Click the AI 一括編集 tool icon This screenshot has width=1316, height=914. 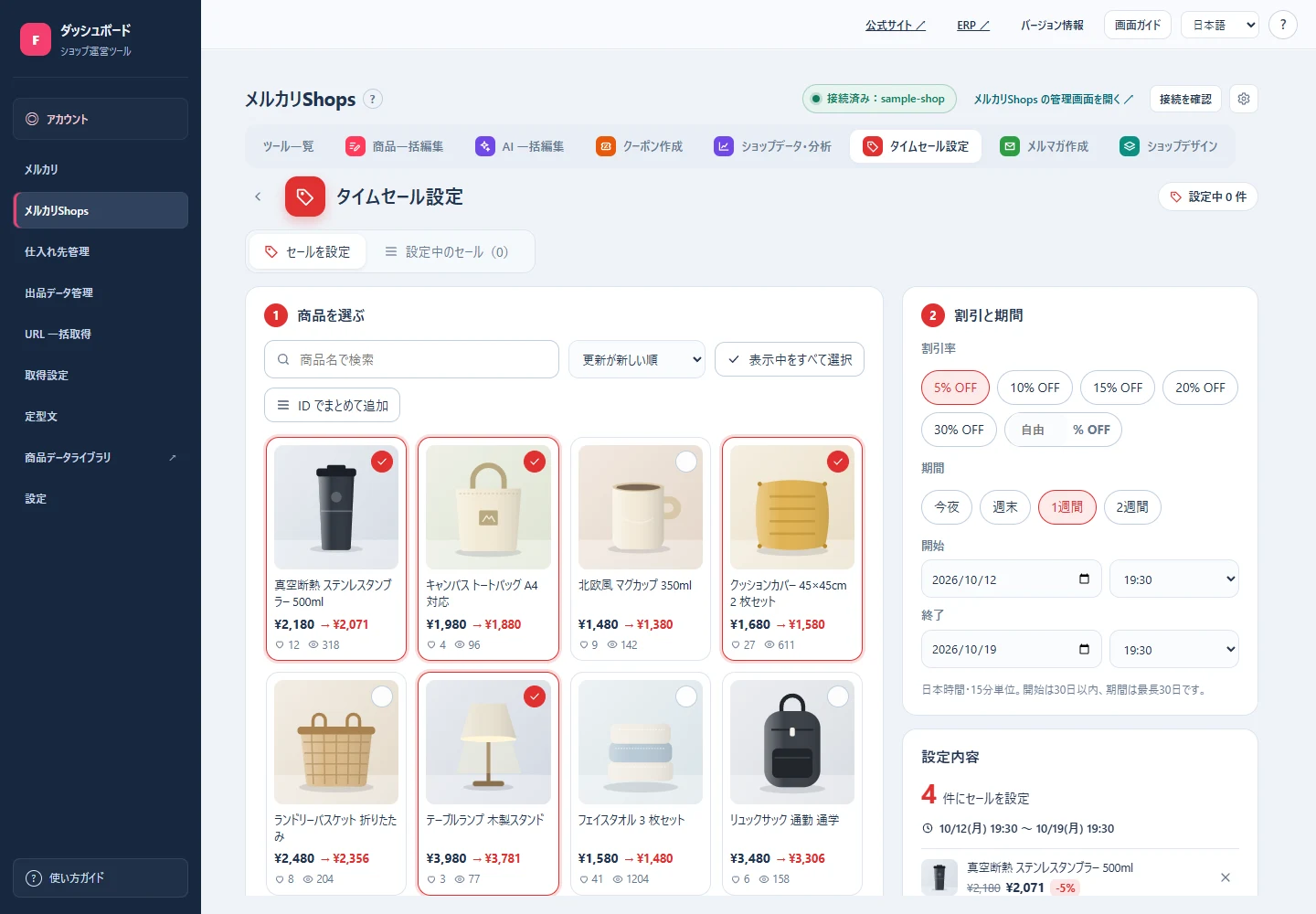485,146
